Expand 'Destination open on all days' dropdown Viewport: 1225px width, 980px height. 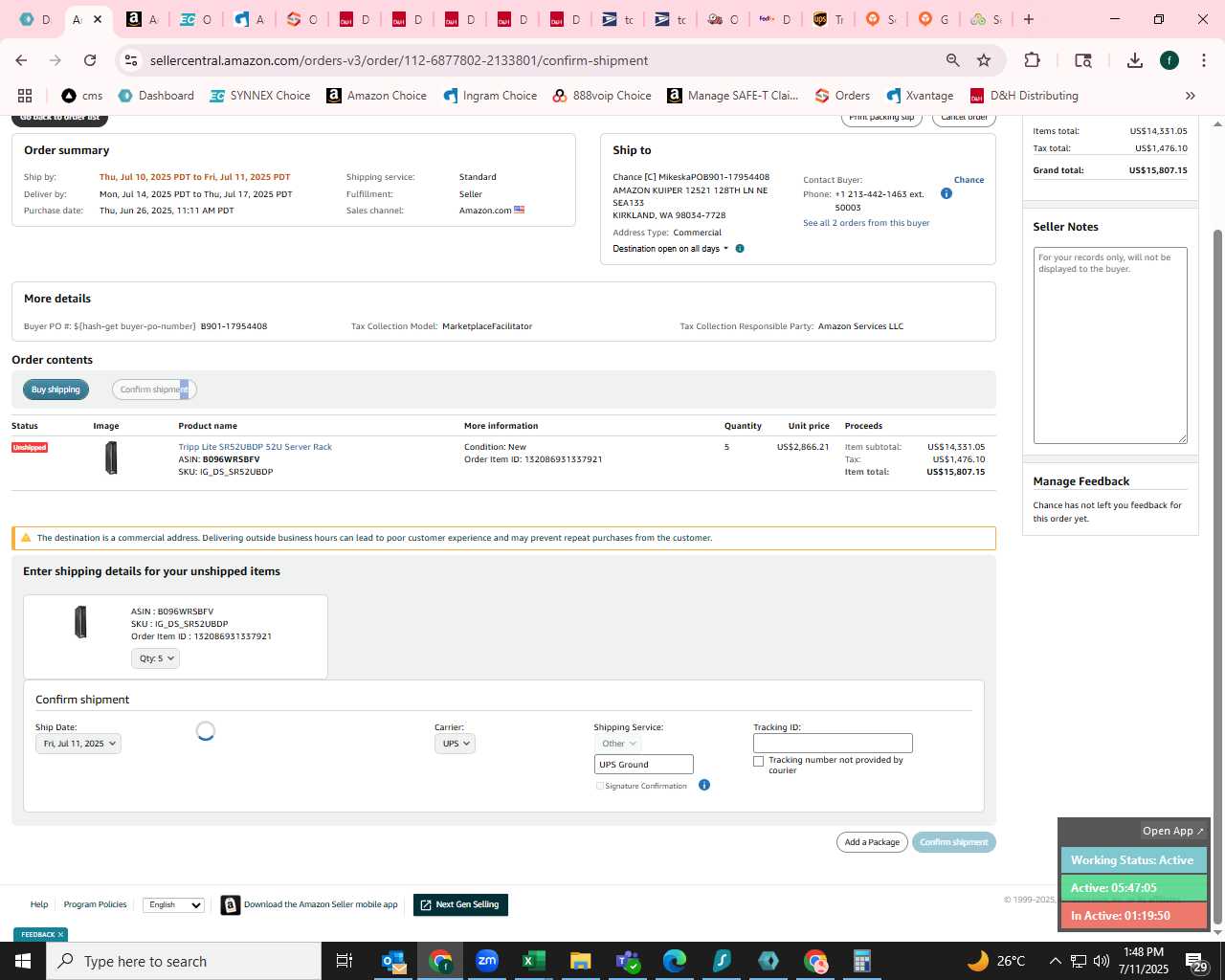[x=670, y=249]
